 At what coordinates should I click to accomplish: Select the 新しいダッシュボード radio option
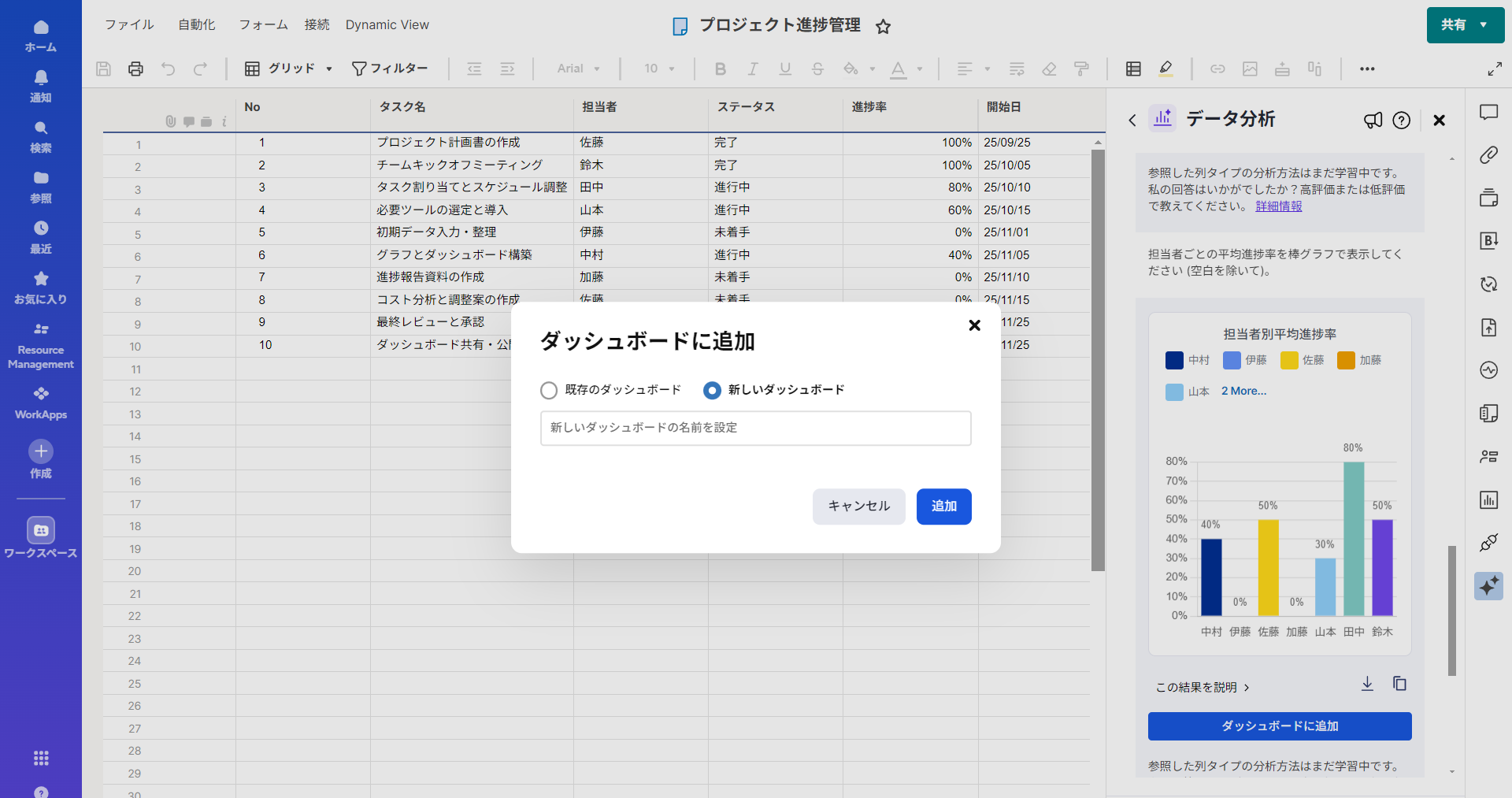click(712, 391)
